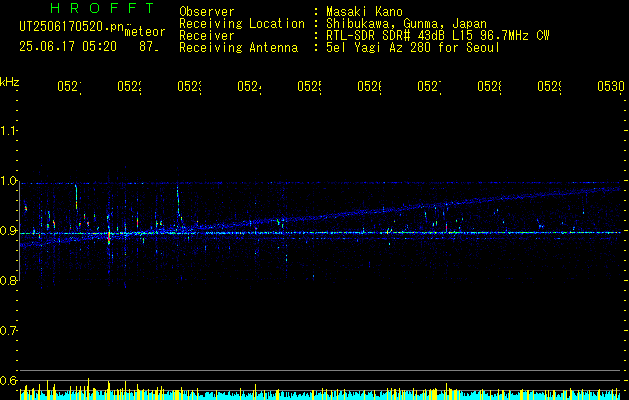Click the 1.0 kHz axis label

tap(9, 181)
